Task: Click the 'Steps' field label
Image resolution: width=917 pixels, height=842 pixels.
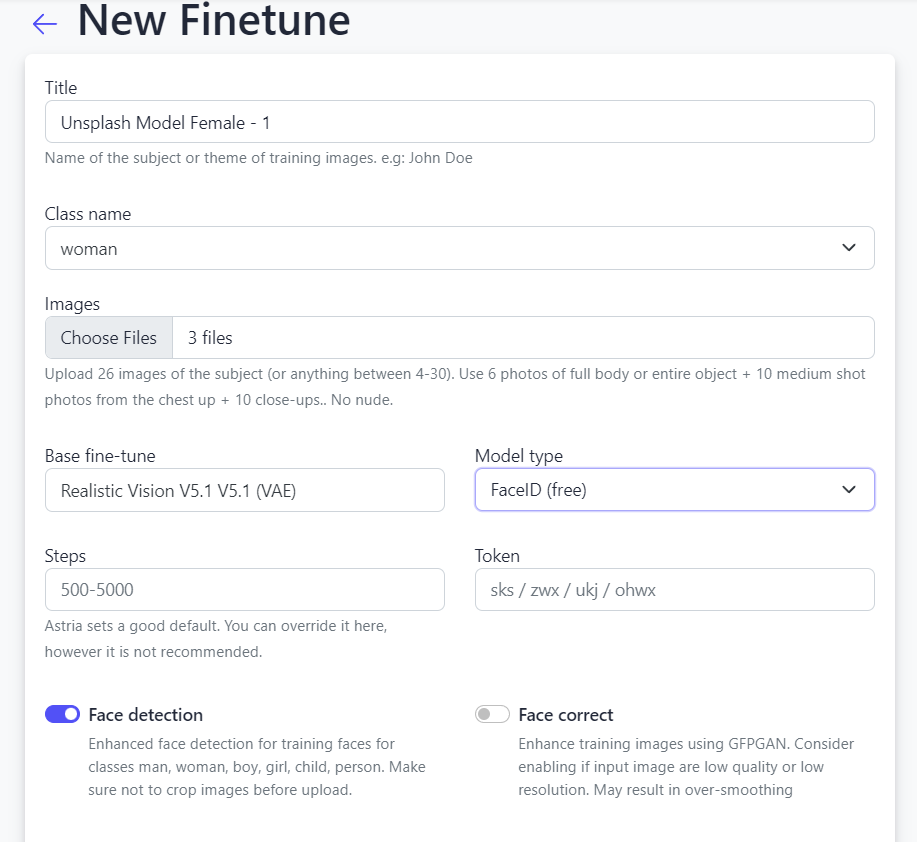Action: pos(65,556)
